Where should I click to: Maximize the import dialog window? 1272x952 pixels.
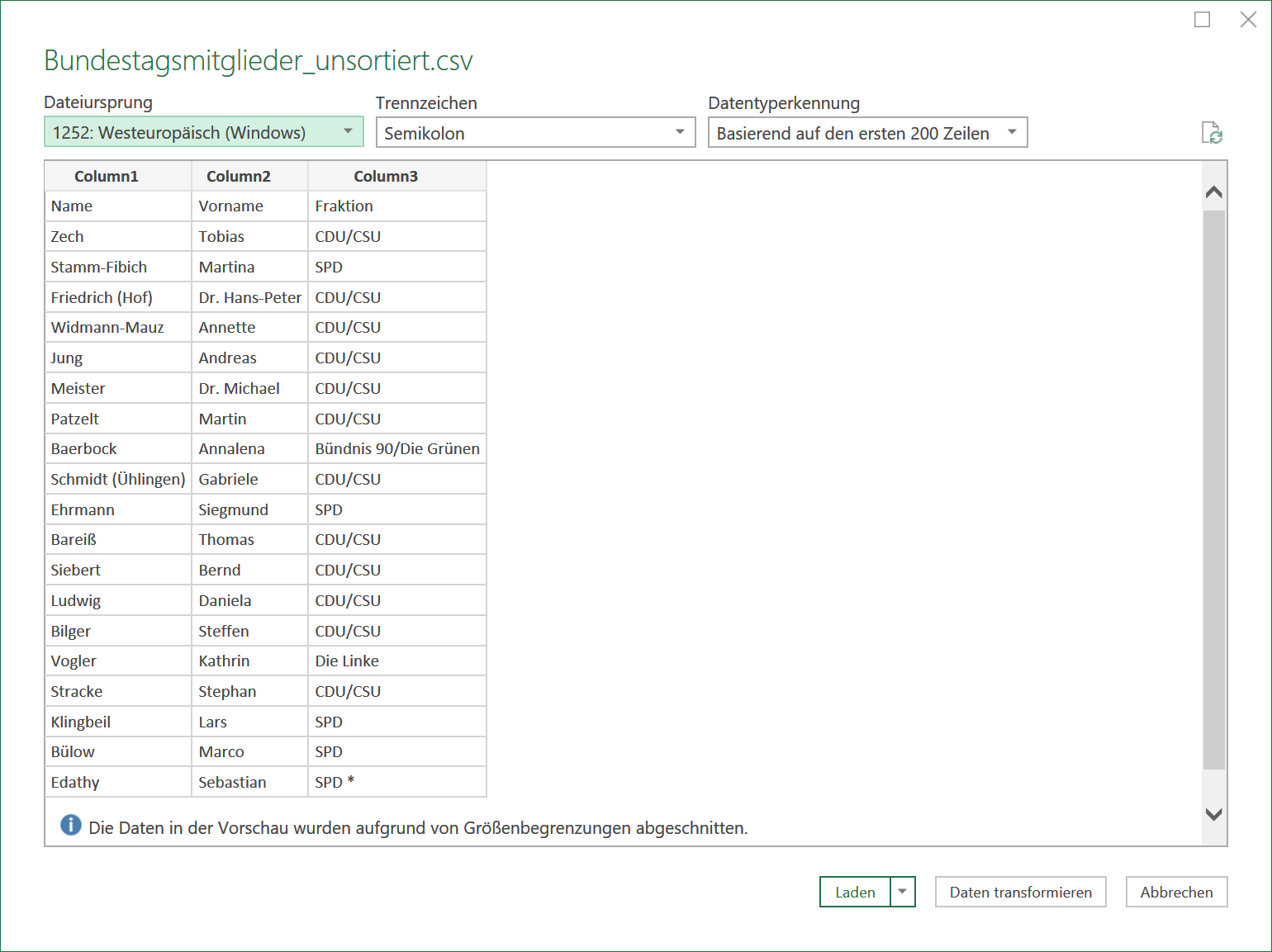(x=1203, y=19)
